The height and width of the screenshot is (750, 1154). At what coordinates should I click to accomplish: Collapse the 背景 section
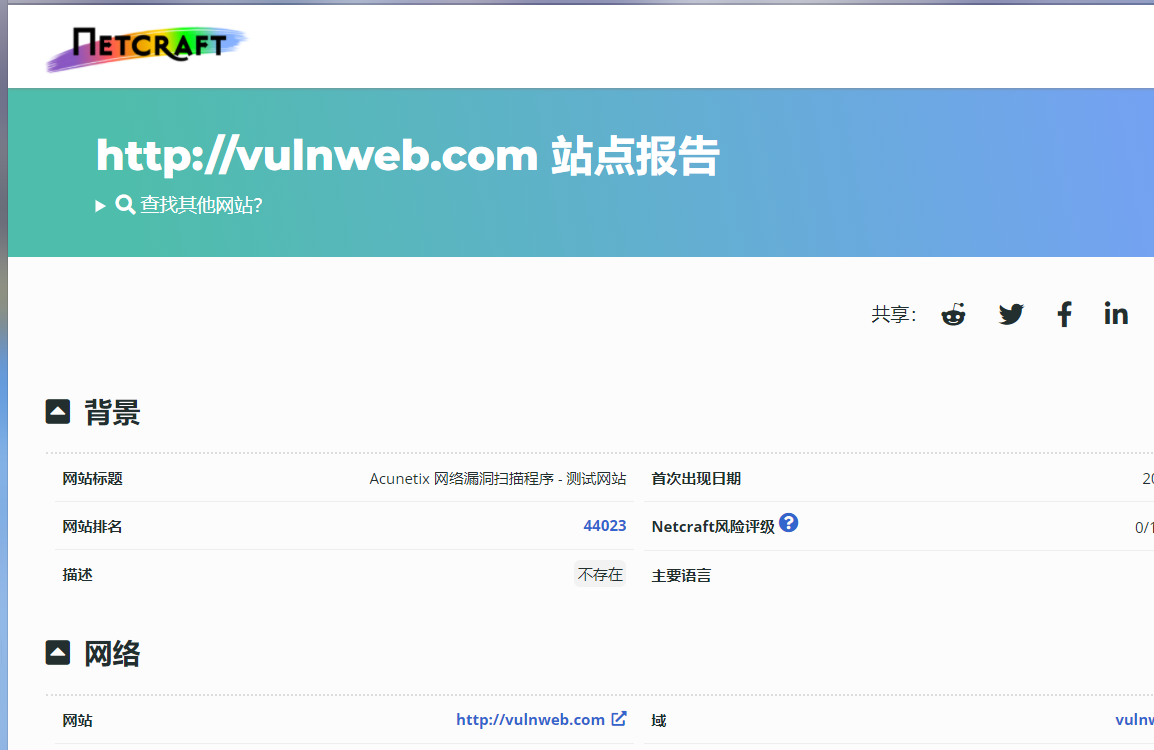(57, 411)
